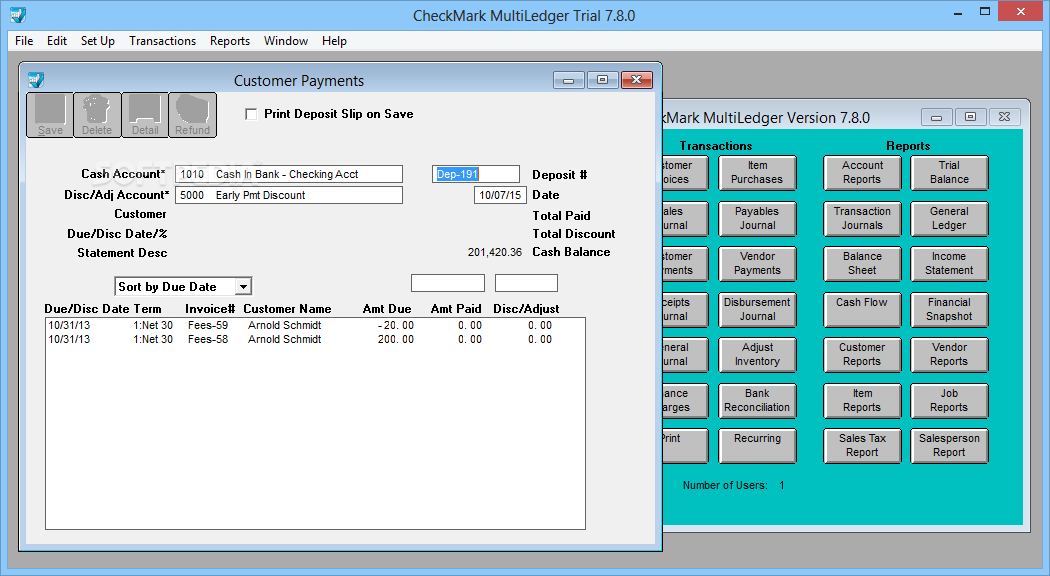Open the Window menu
Viewport: 1050px width, 576px height.
[286, 41]
